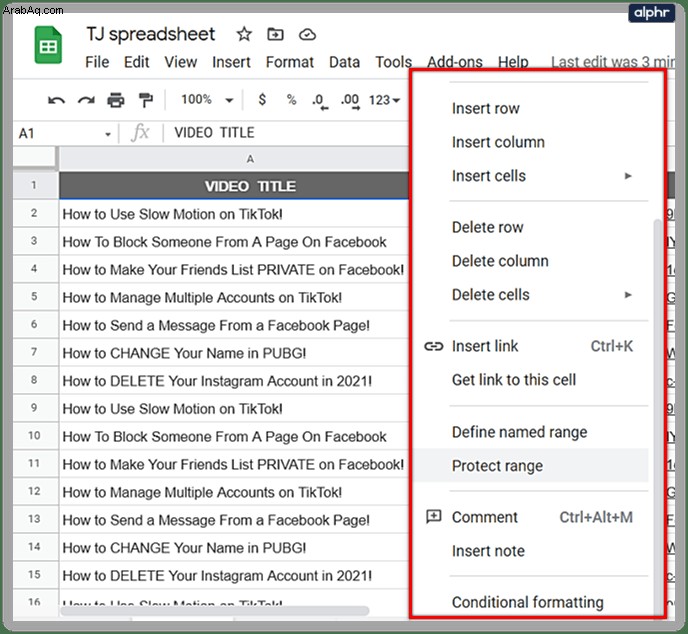
Task: Open the View menu
Action: tap(180, 62)
